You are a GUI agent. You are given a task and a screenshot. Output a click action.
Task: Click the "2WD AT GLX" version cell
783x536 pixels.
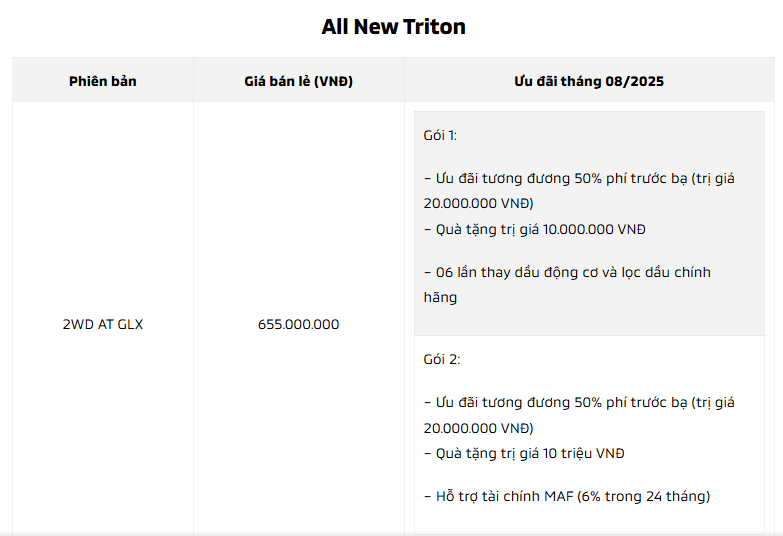103,324
